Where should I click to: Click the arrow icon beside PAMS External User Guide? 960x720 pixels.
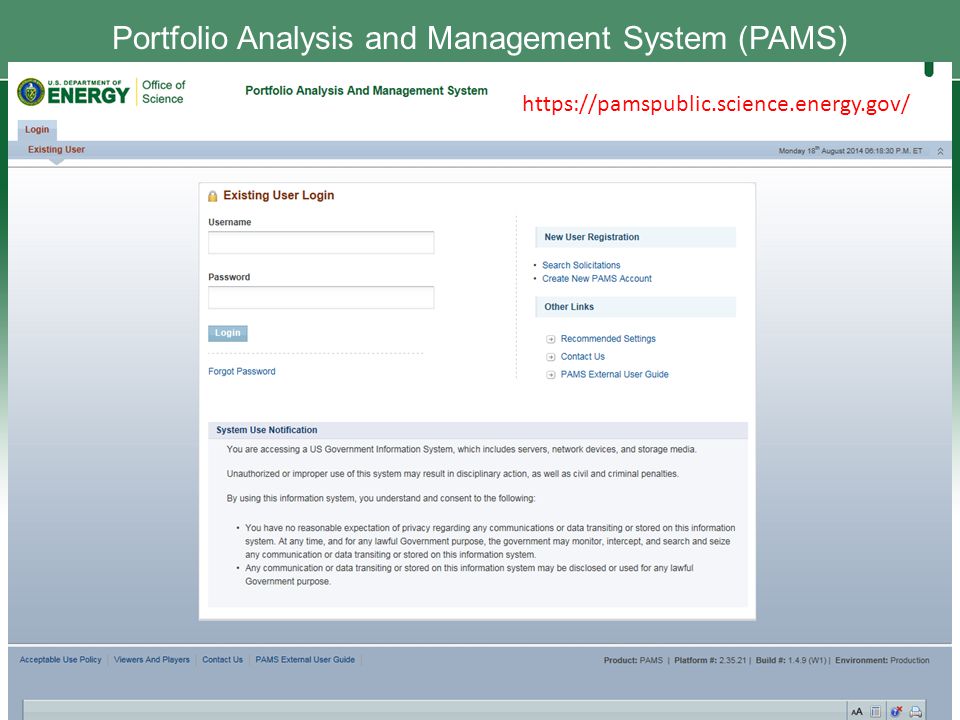(550, 375)
